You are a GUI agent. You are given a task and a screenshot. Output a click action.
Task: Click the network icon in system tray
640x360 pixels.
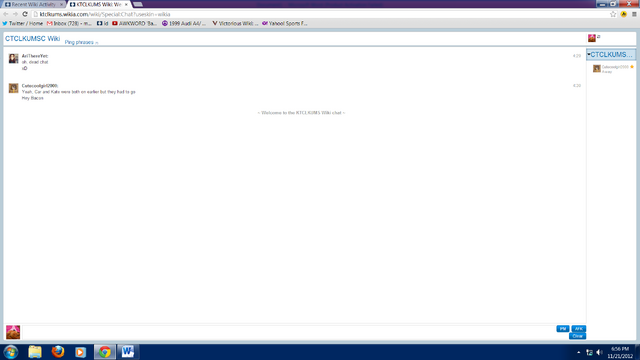click(x=589, y=352)
